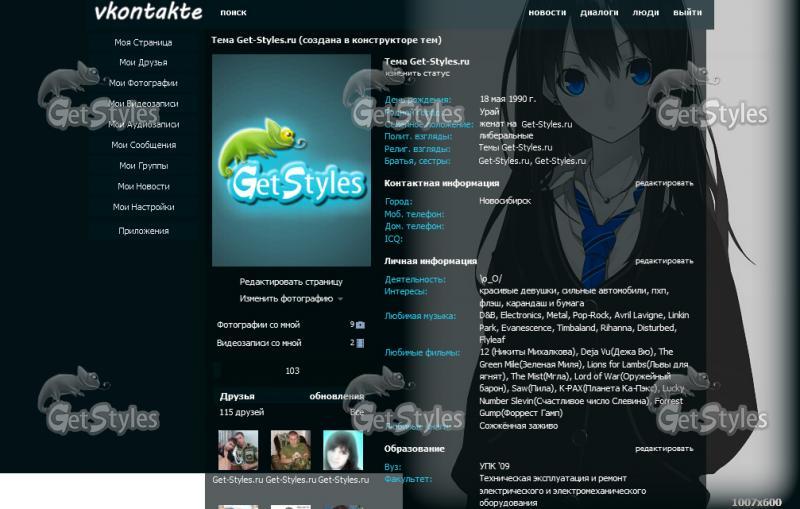Open Мои Сообщения from the sidebar

click(143, 145)
